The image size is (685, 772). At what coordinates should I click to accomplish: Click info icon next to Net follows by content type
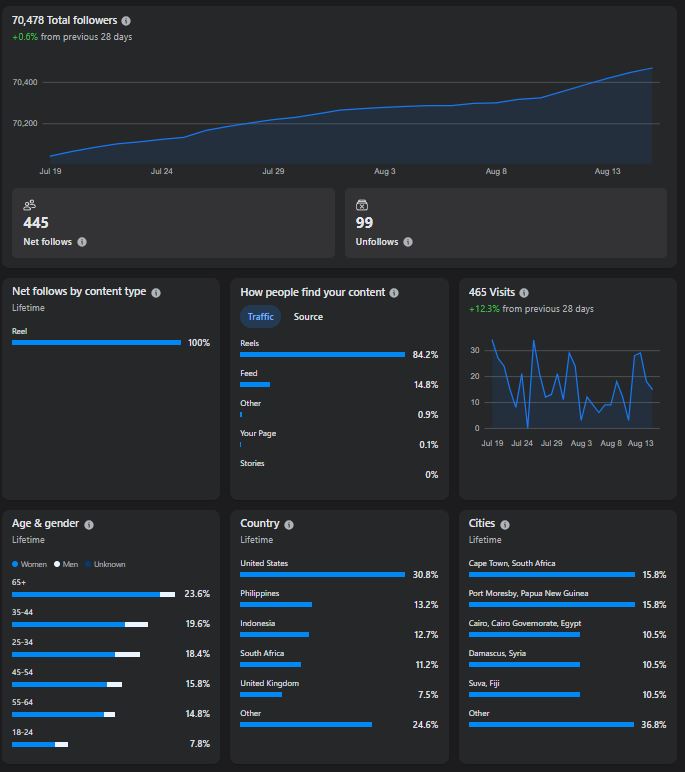point(156,293)
